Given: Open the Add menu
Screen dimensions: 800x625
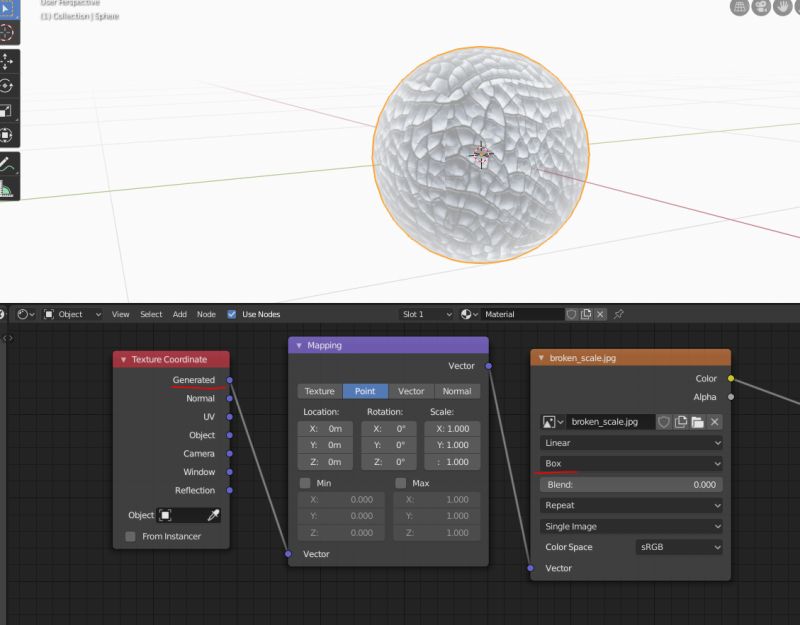Looking at the screenshot, I should click(x=180, y=314).
